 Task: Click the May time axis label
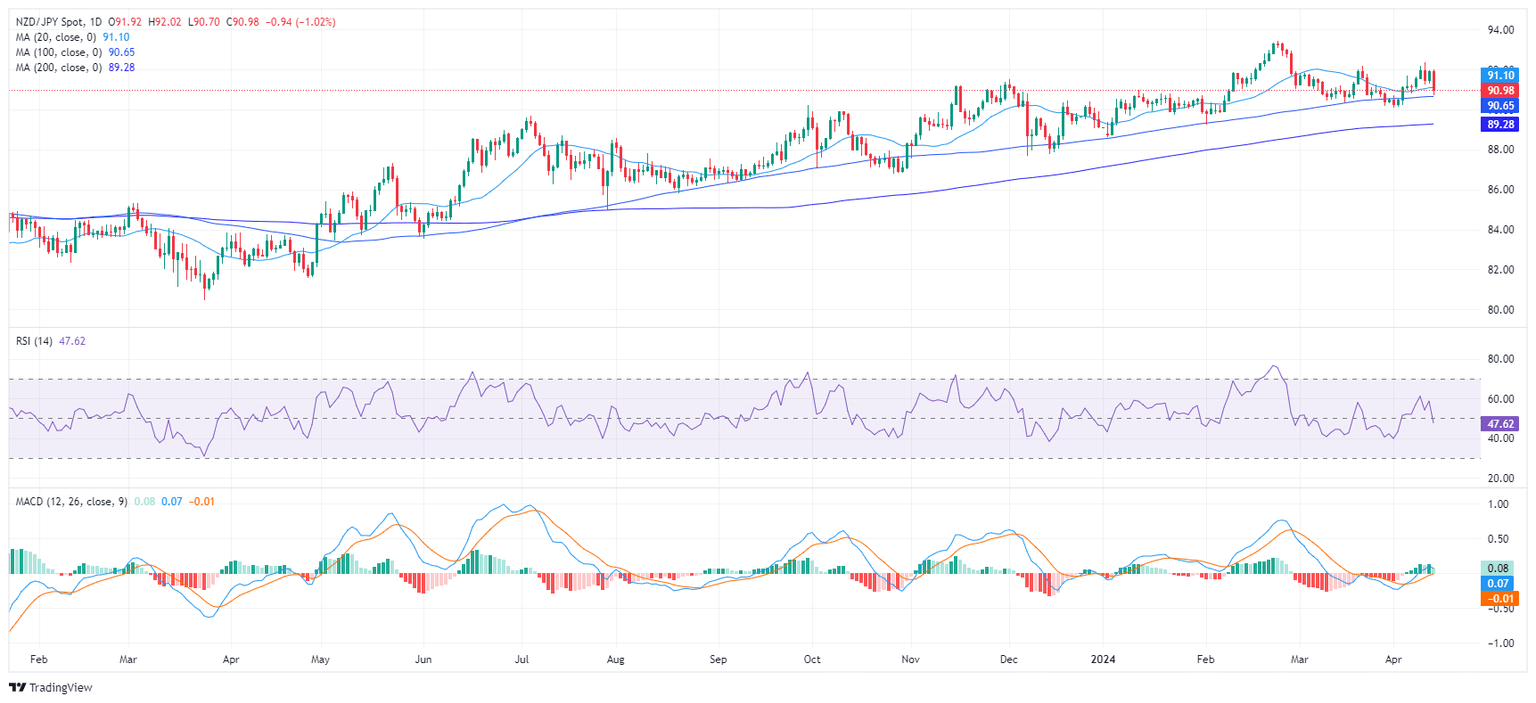pos(321,661)
